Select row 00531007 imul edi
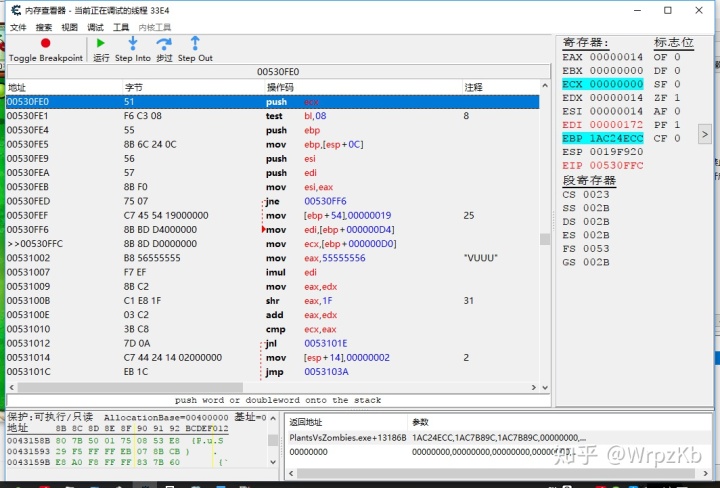Screen dimensions: 720x488 click(273, 273)
